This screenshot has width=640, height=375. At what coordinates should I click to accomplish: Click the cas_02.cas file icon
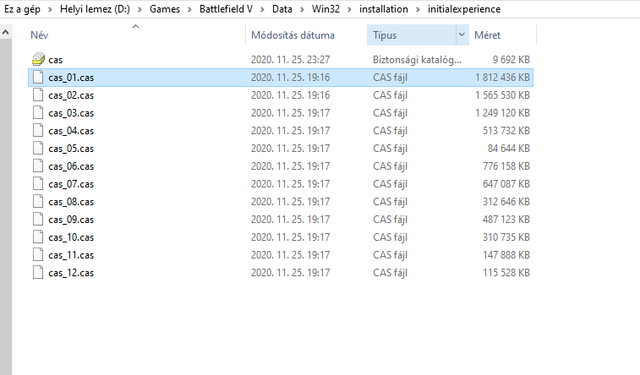tap(38, 95)
